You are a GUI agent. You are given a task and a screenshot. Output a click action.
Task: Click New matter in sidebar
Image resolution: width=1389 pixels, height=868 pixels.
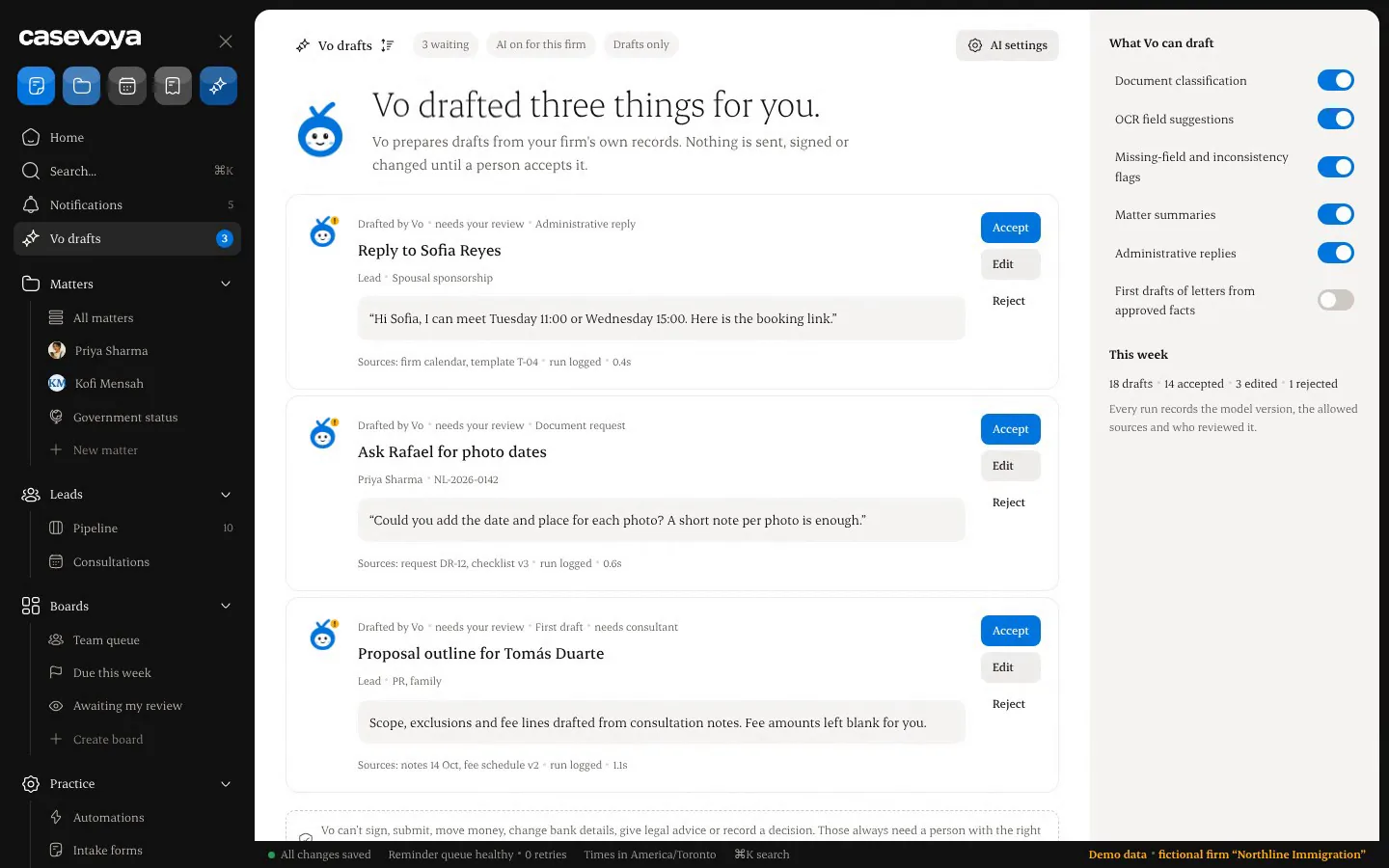pos(105,450)
